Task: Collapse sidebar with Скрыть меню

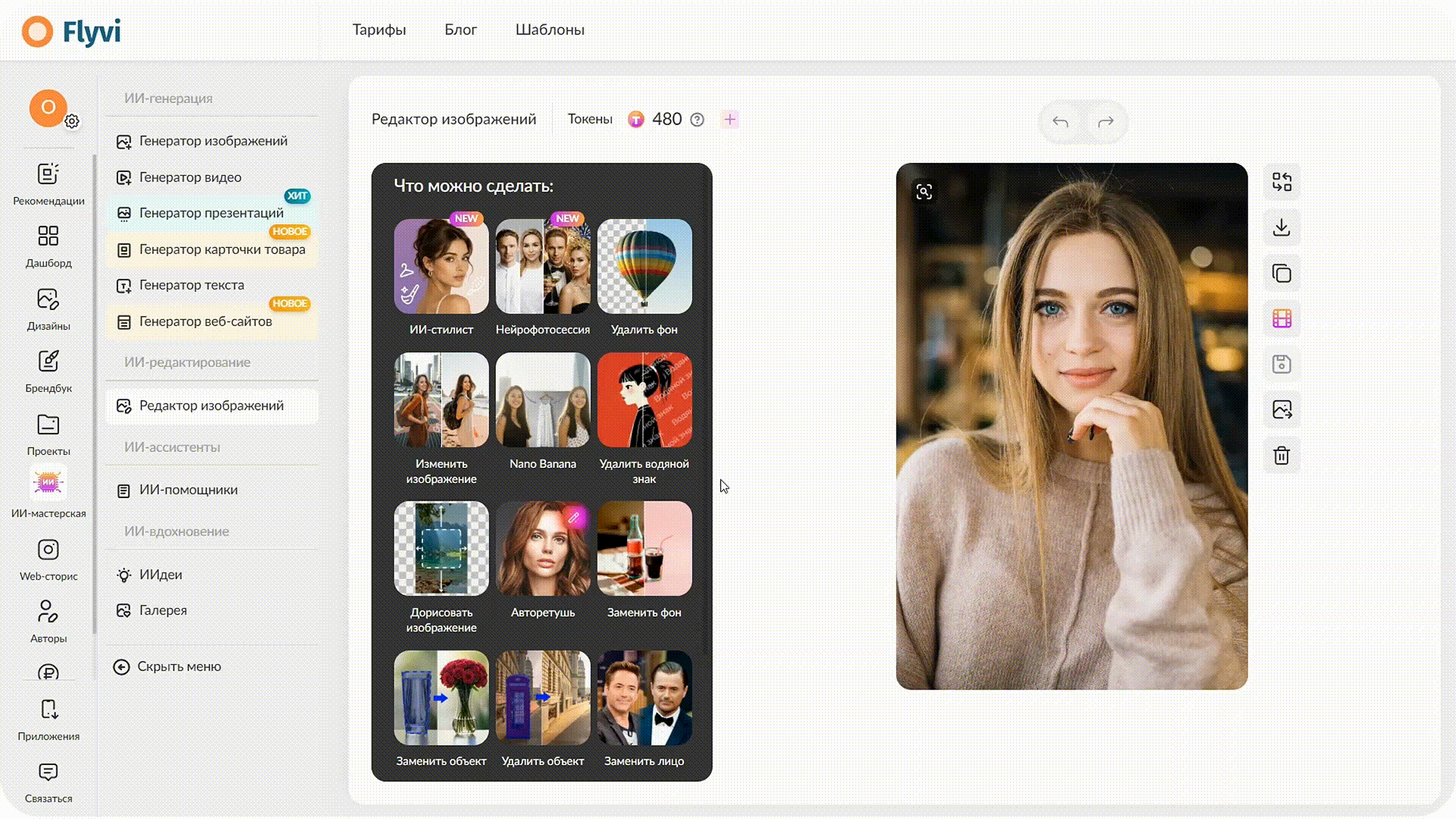Action: pos(168,667)
